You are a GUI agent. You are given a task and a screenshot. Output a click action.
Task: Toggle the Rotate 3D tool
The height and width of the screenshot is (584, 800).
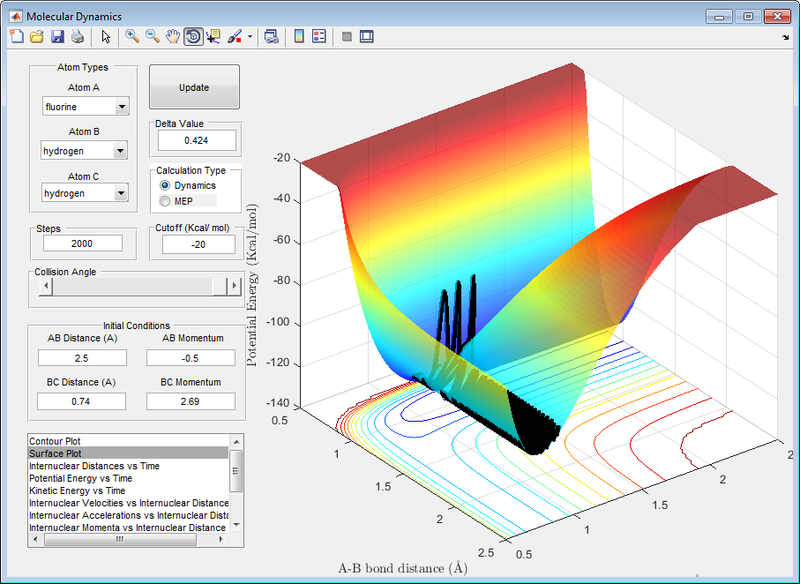pos(193,37)
